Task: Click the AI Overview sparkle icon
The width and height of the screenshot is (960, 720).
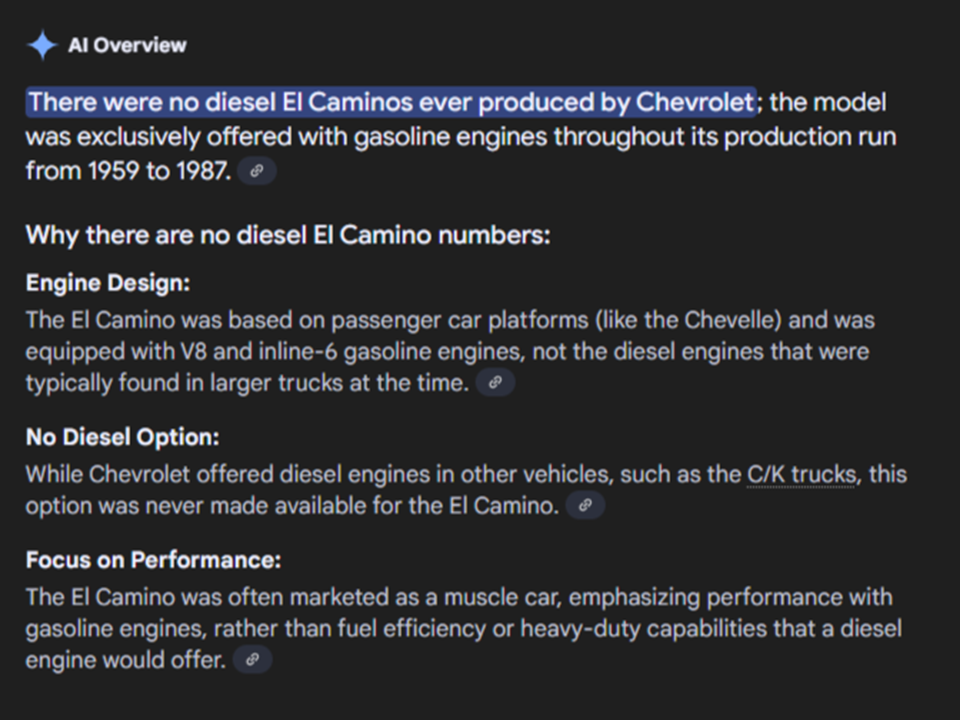Action: [42, 45]
